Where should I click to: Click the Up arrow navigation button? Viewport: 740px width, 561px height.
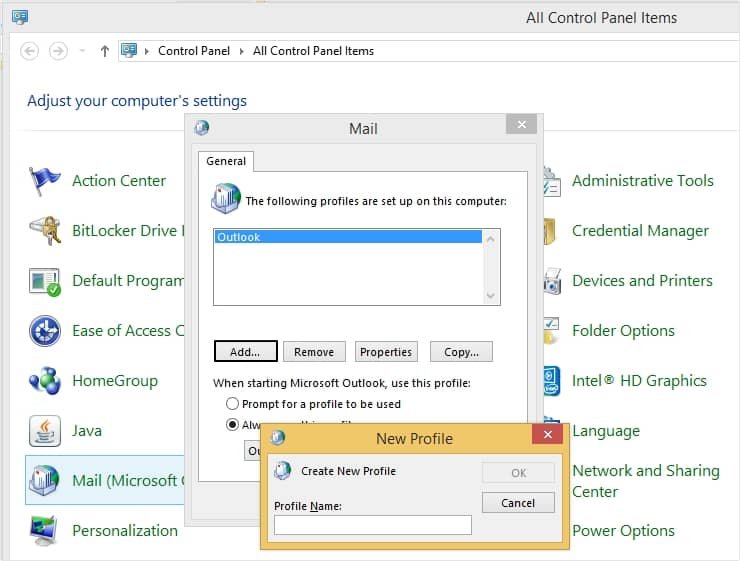[105, 51]
